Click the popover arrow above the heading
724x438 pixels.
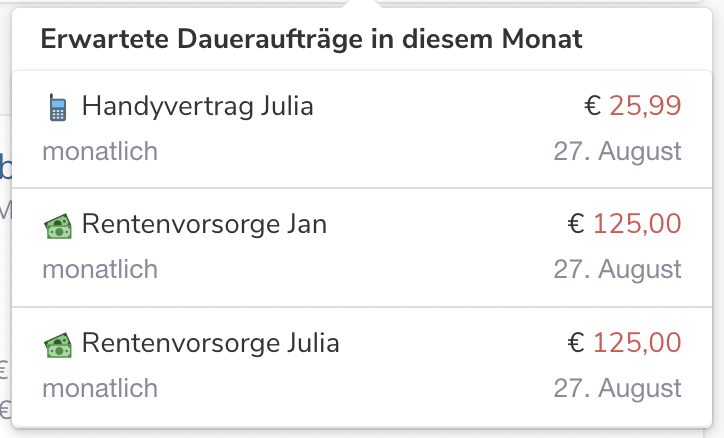362,4
